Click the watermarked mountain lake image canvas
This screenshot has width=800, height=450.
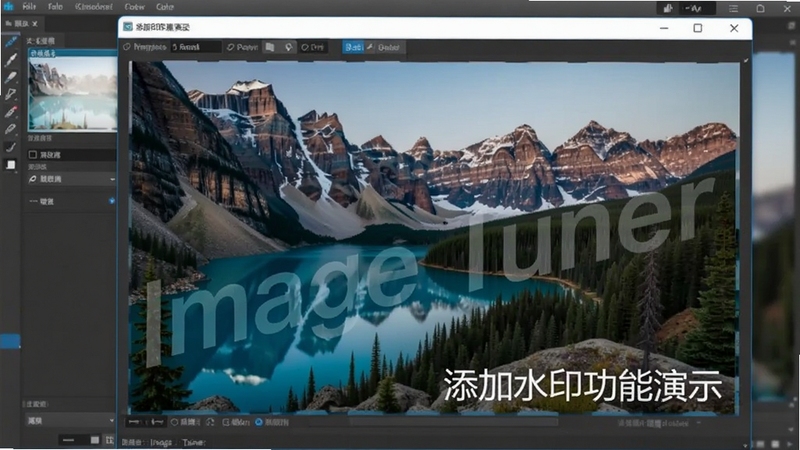pos(433,237)
